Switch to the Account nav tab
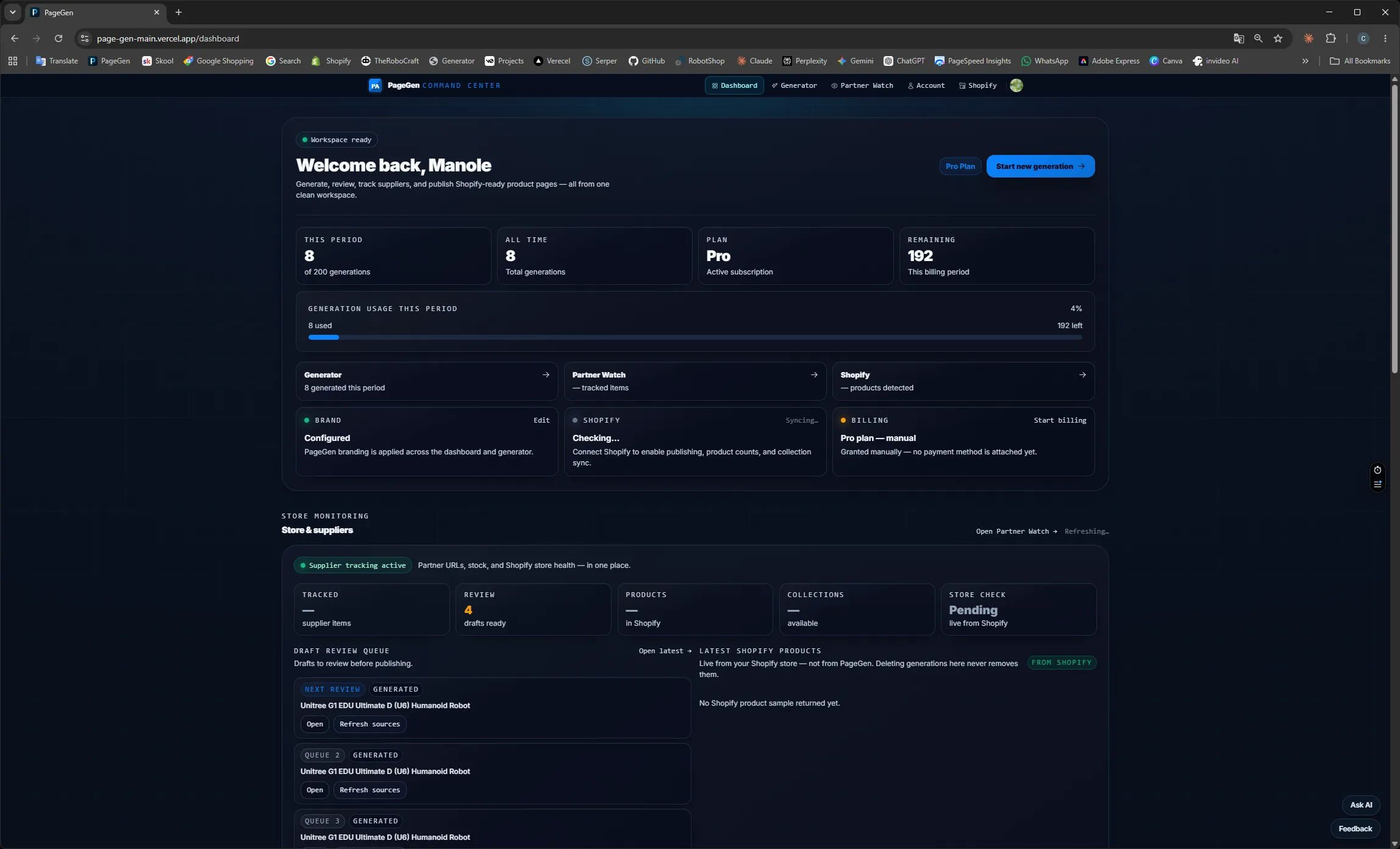1400x849 pixels. (926, 86)
